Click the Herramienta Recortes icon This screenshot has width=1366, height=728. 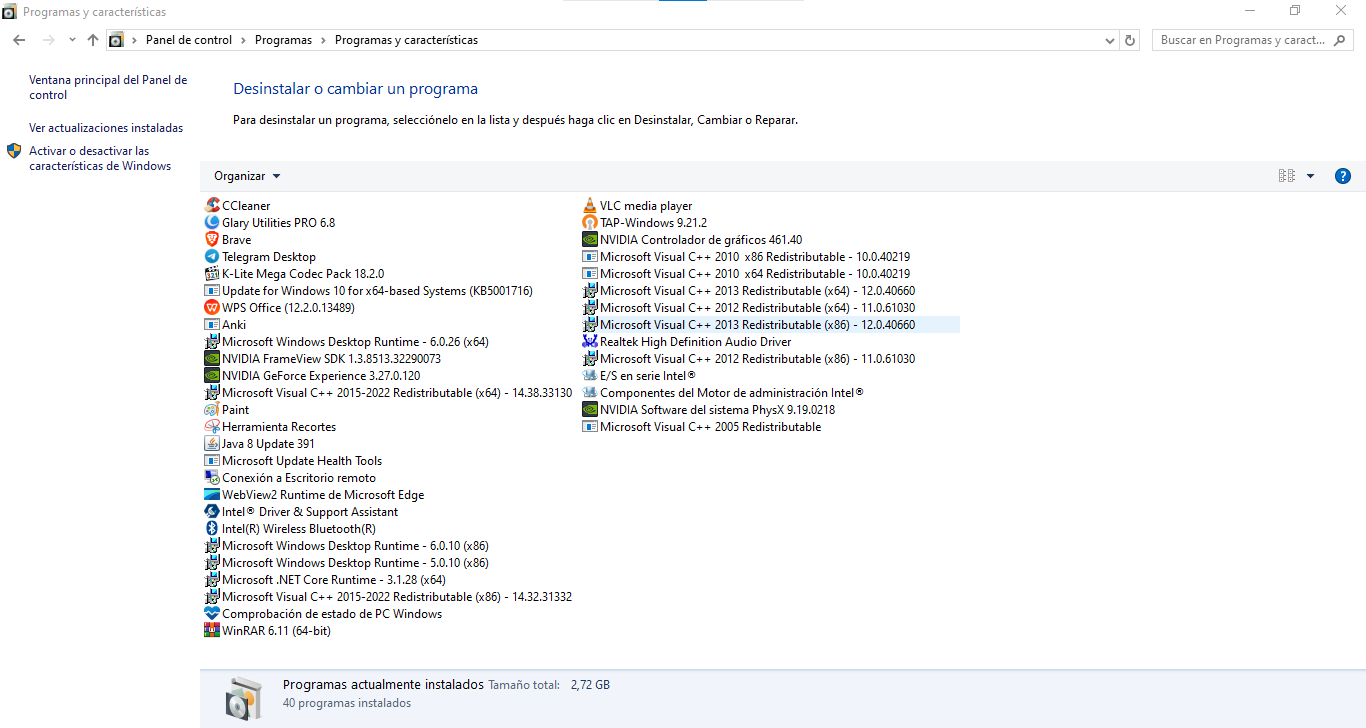click(x=212, y=427)
